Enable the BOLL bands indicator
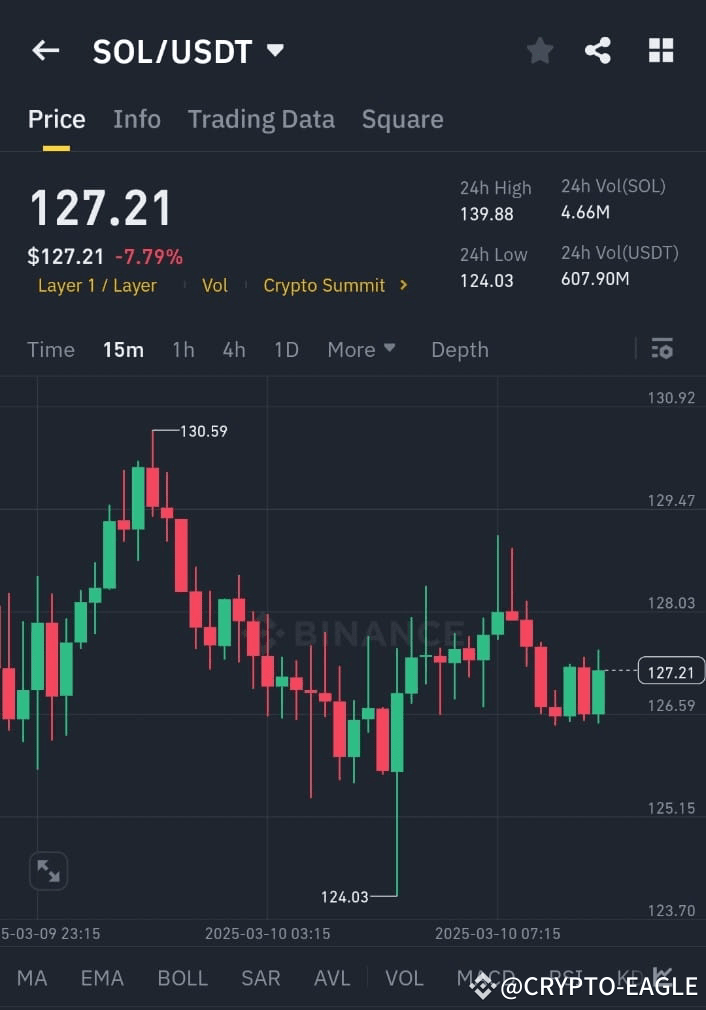 coord(182,978)
